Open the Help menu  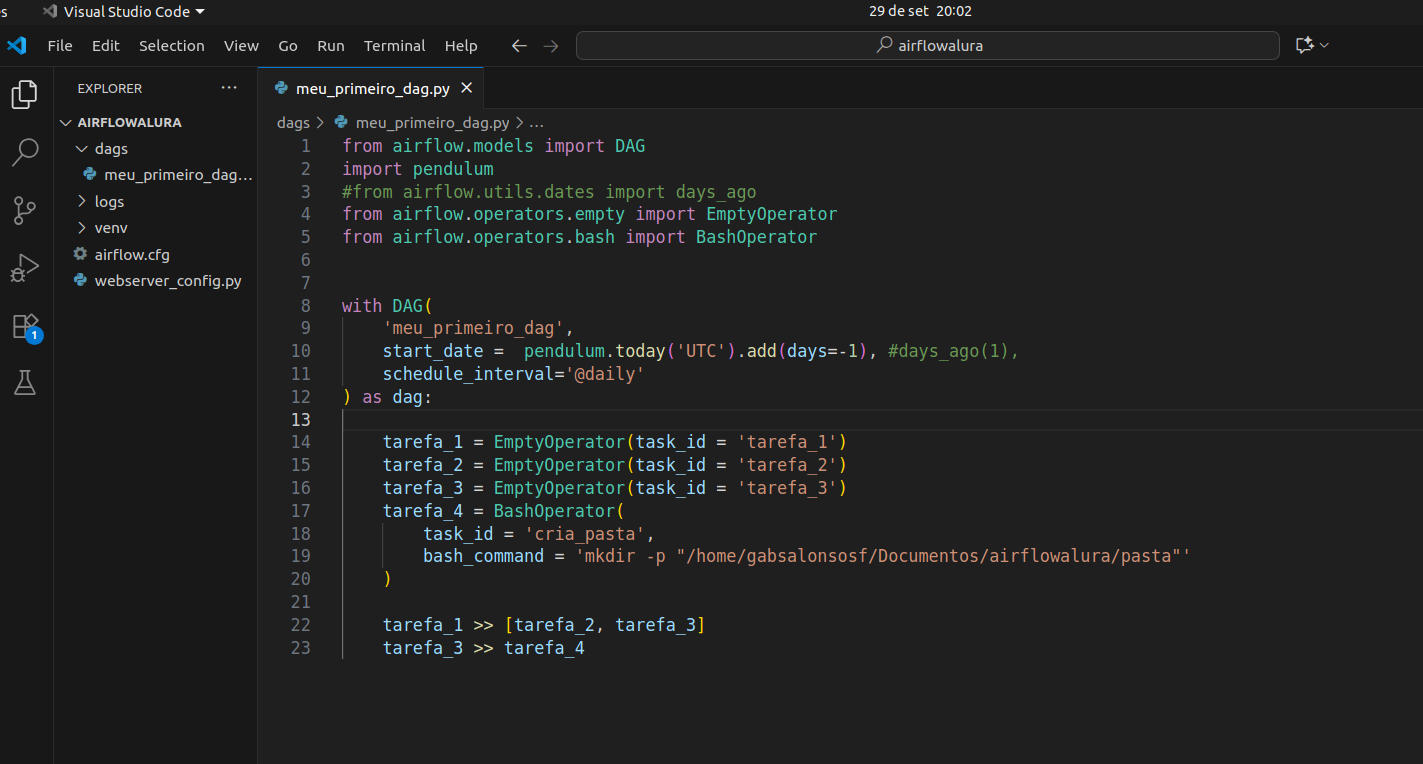pos(461,46)
